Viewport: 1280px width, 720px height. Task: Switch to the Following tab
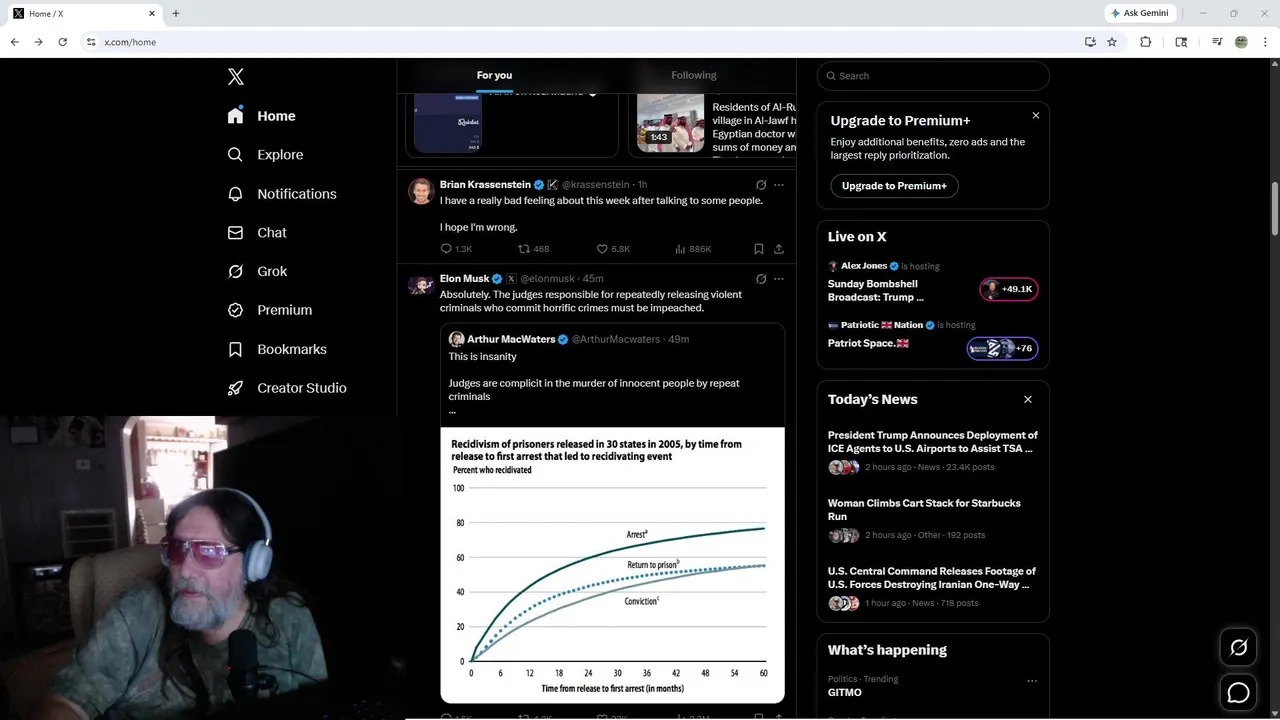[694, 75]
